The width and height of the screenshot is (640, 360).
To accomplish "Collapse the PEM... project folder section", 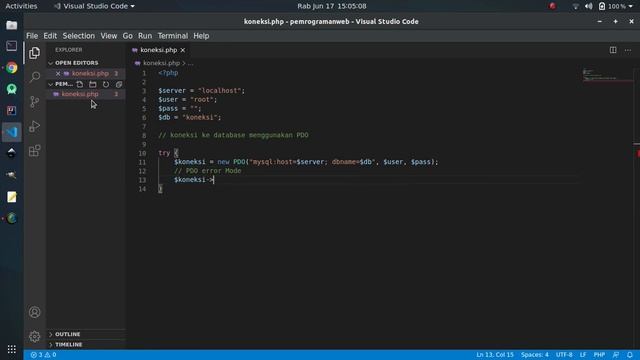I will (60, 84).
